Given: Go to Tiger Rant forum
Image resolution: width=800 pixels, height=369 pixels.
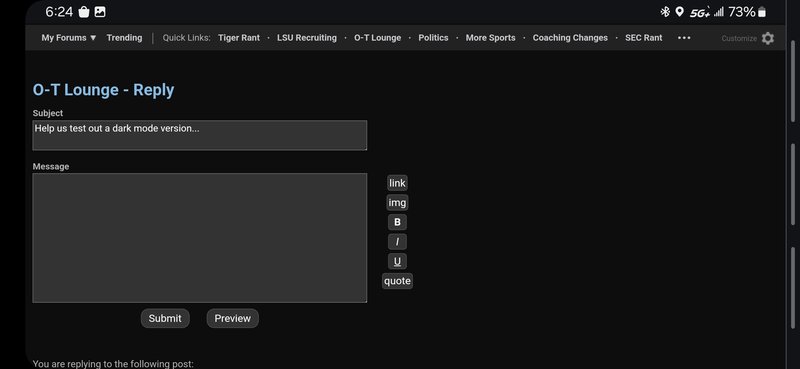Looking at the screenshot, I should click(239, 38).
